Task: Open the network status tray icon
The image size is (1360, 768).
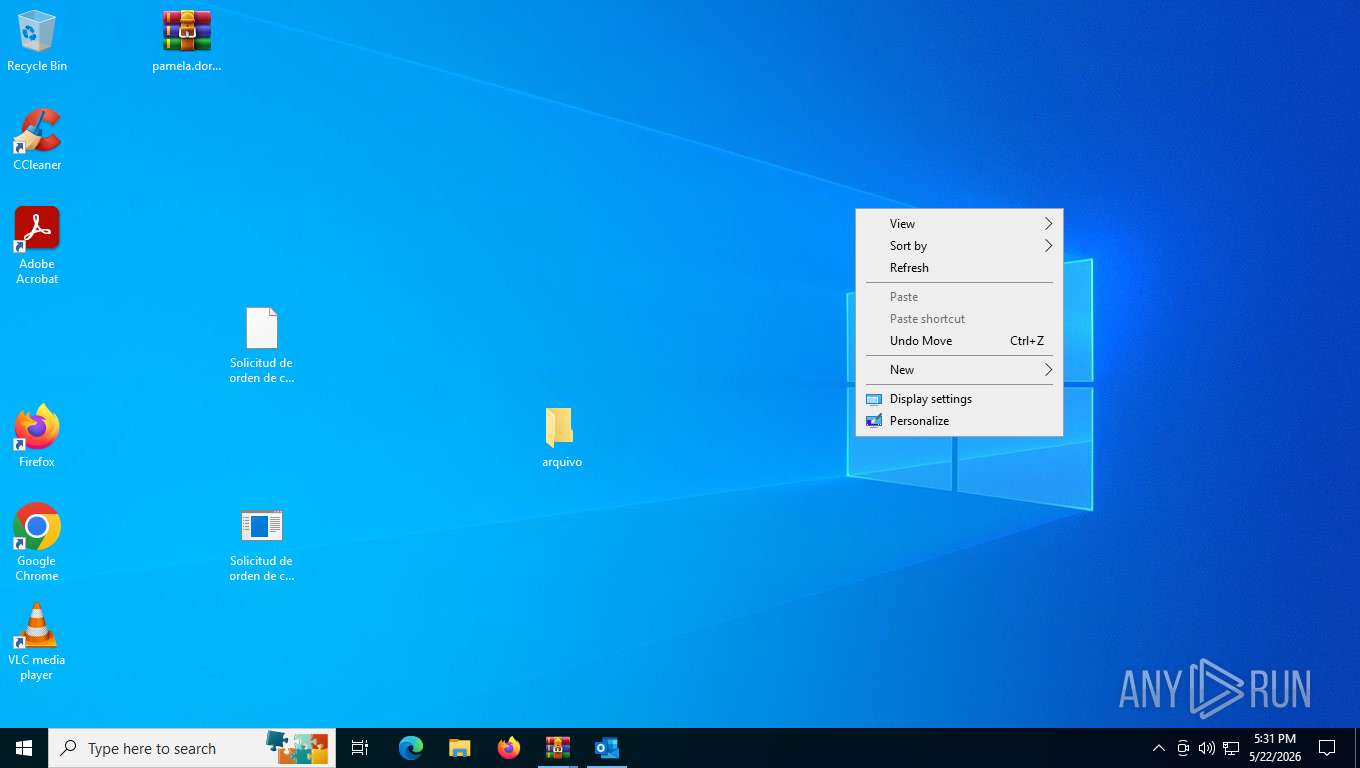Action: (x=1231, y=748)
